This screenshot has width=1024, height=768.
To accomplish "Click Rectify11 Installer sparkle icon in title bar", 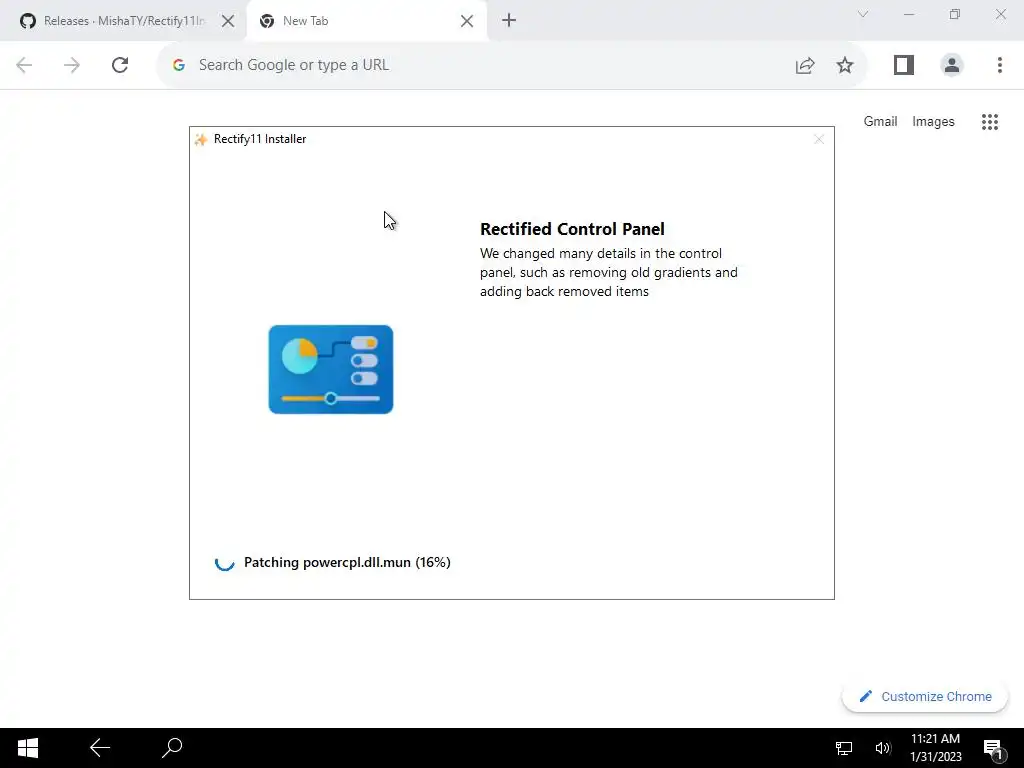I will point(201,139).
